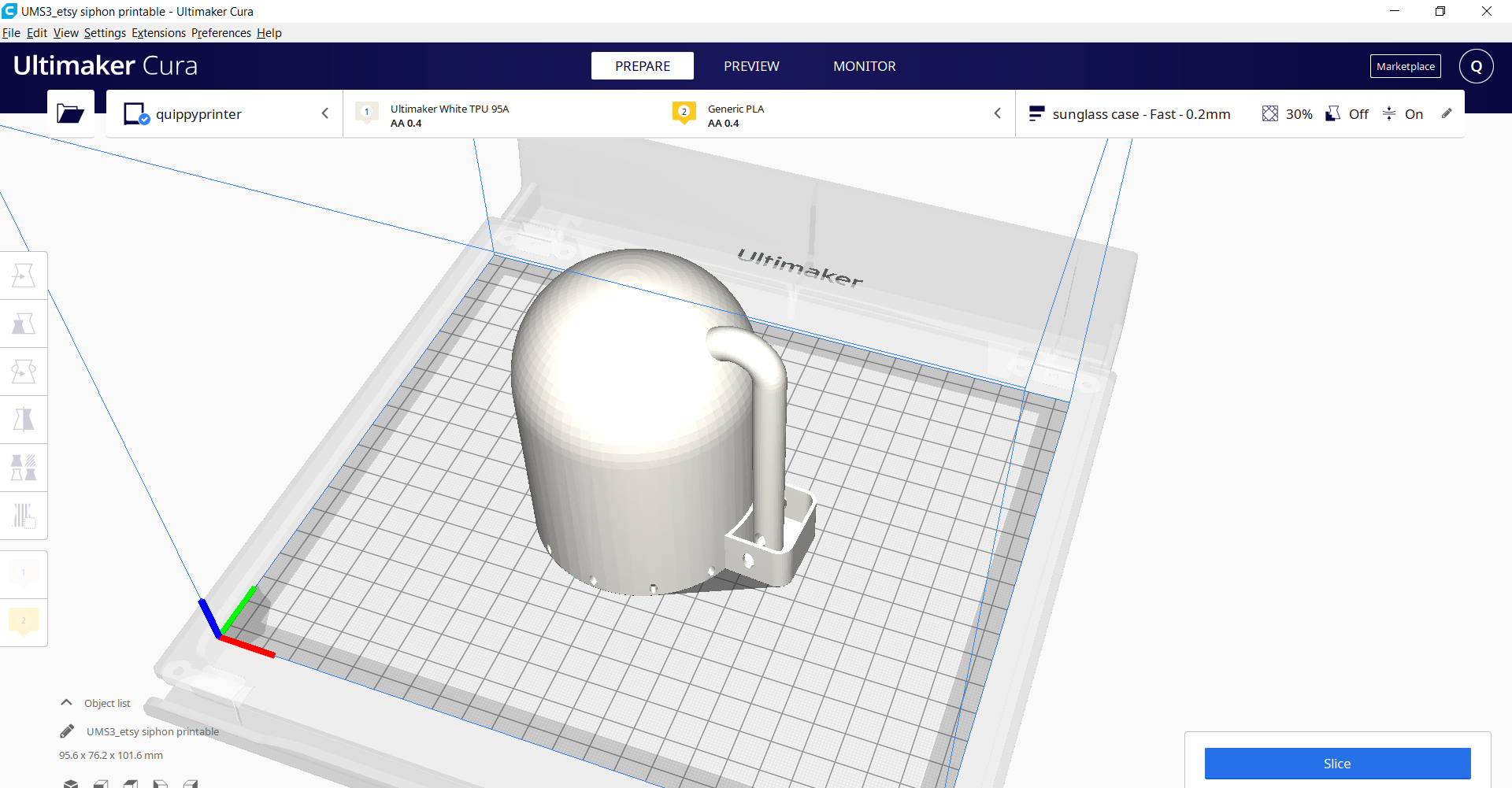1512x788 pixels.
Task: Select the Mirror tool in left toolbar
Action: pos(24,420)
